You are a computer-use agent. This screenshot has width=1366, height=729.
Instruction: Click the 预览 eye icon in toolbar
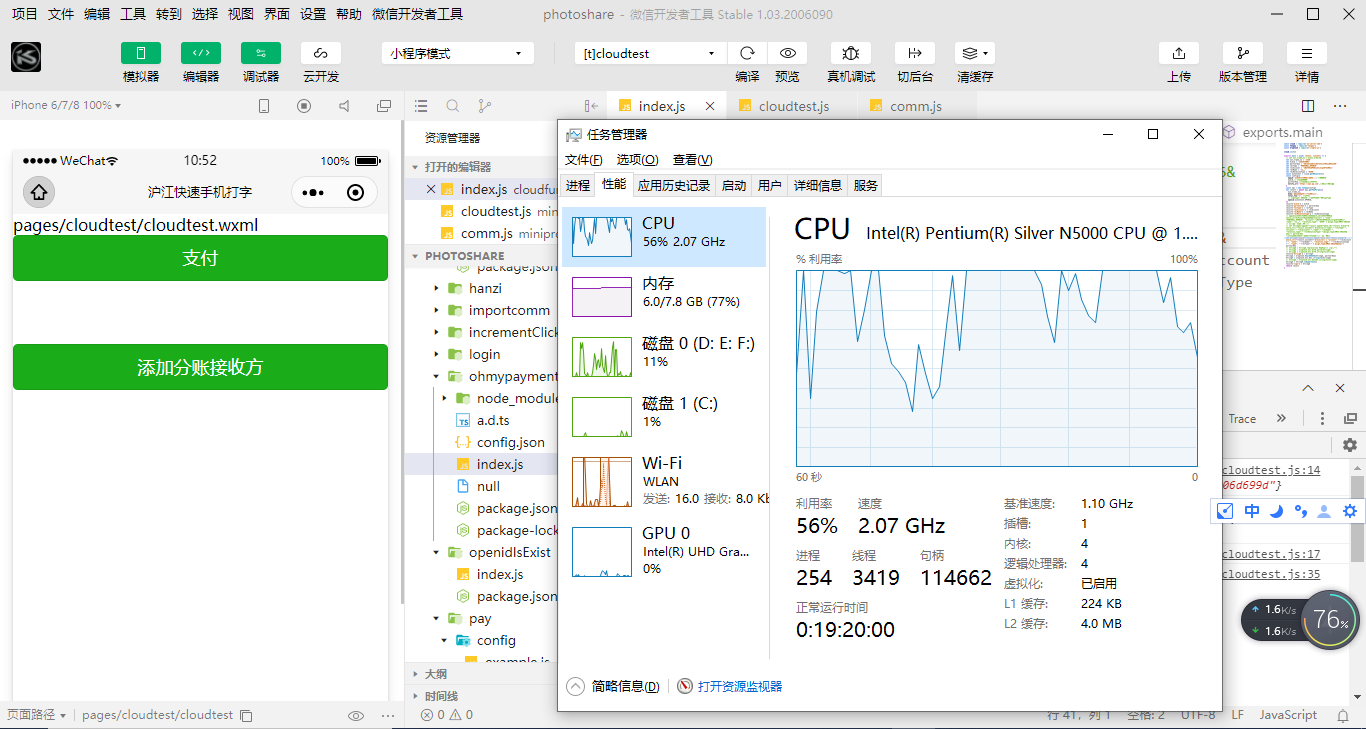click(788, 53)
